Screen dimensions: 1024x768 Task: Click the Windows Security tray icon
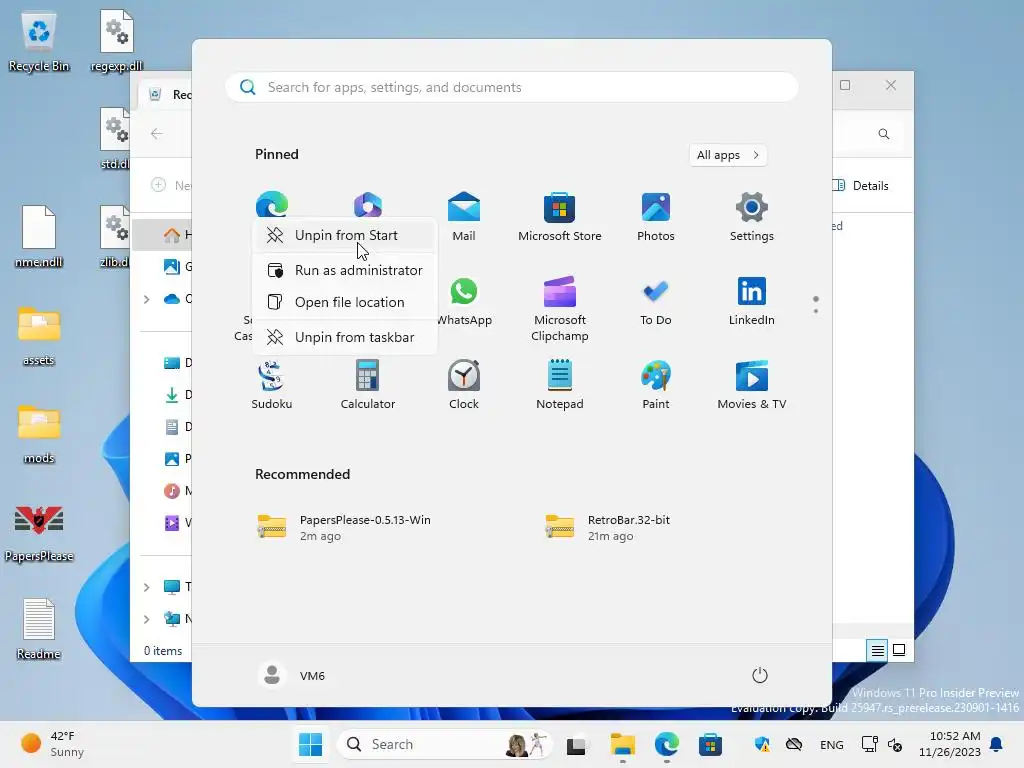click(x=762, y=744)
